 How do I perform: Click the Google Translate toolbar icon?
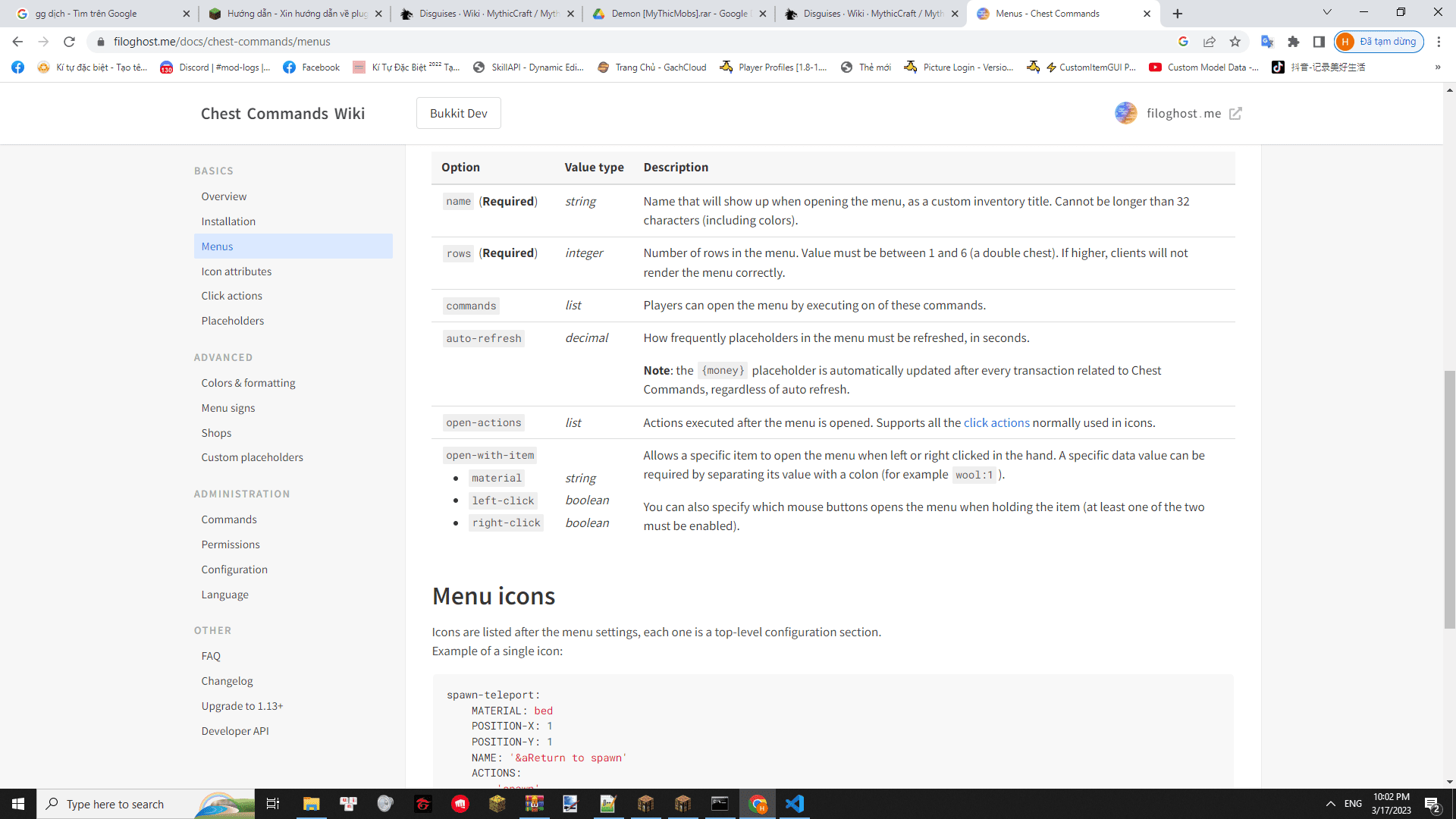coord(1266,42)
